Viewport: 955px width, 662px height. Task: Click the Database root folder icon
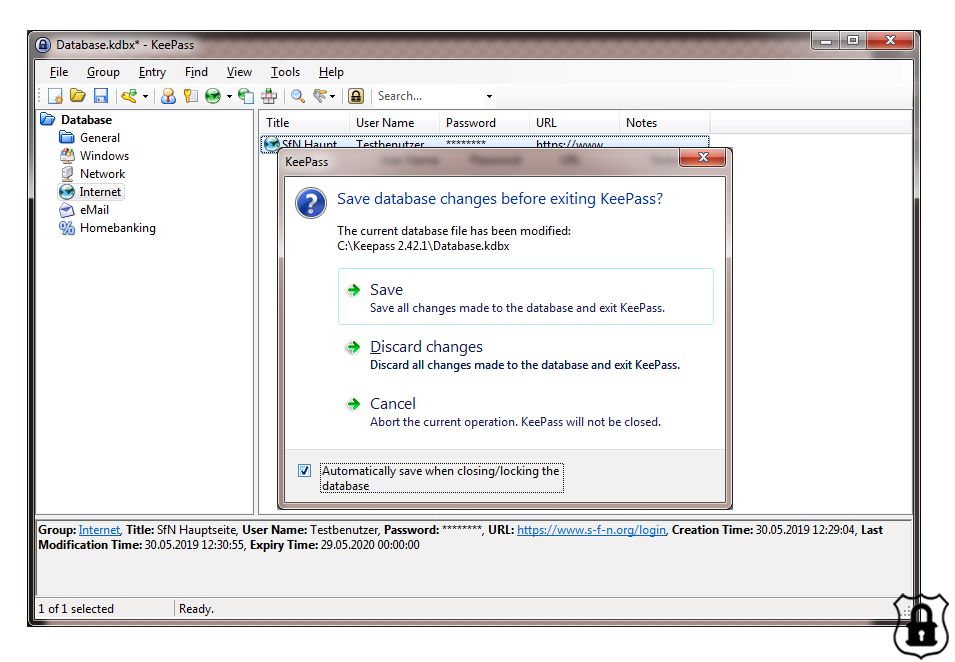point(48,119)
